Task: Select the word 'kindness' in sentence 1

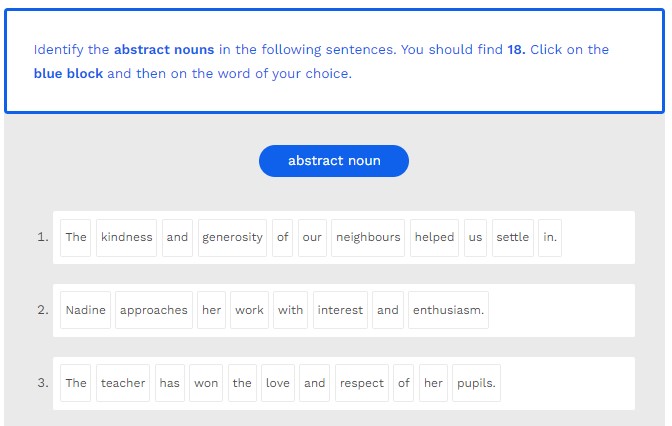Action: pyautogui.click(x=126, y=238)
